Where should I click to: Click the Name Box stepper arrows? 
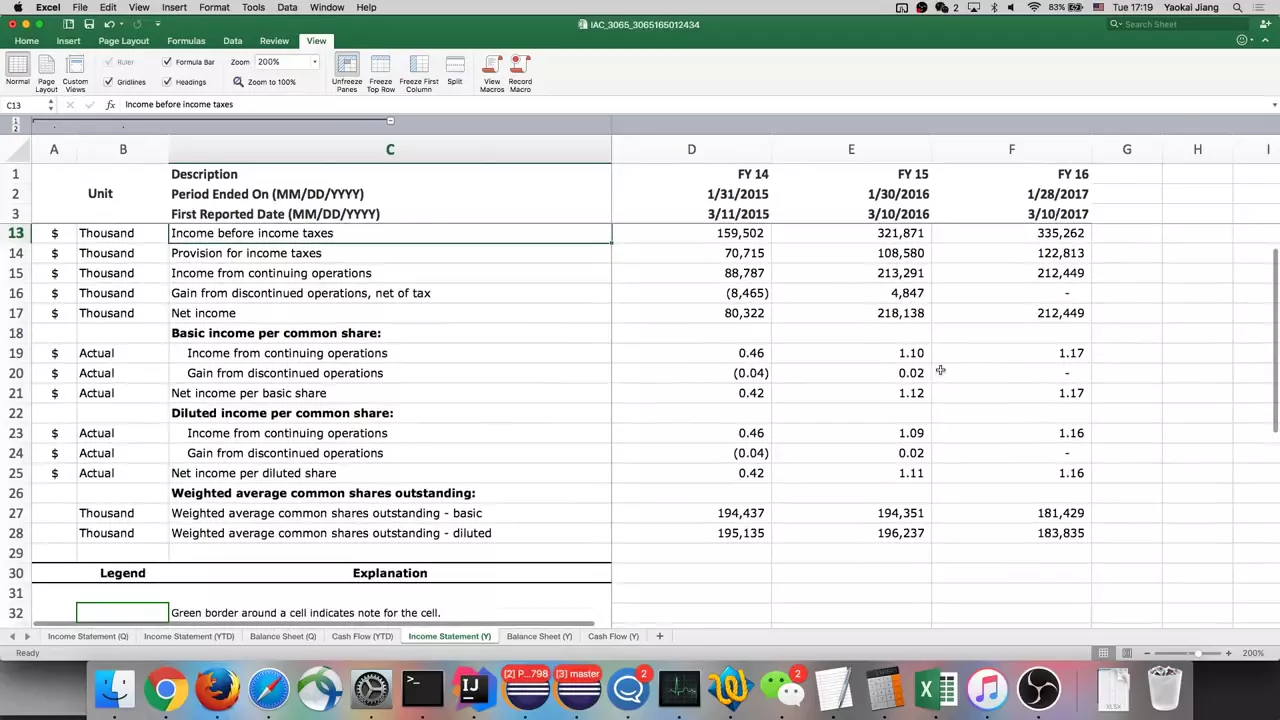point(50,104)
